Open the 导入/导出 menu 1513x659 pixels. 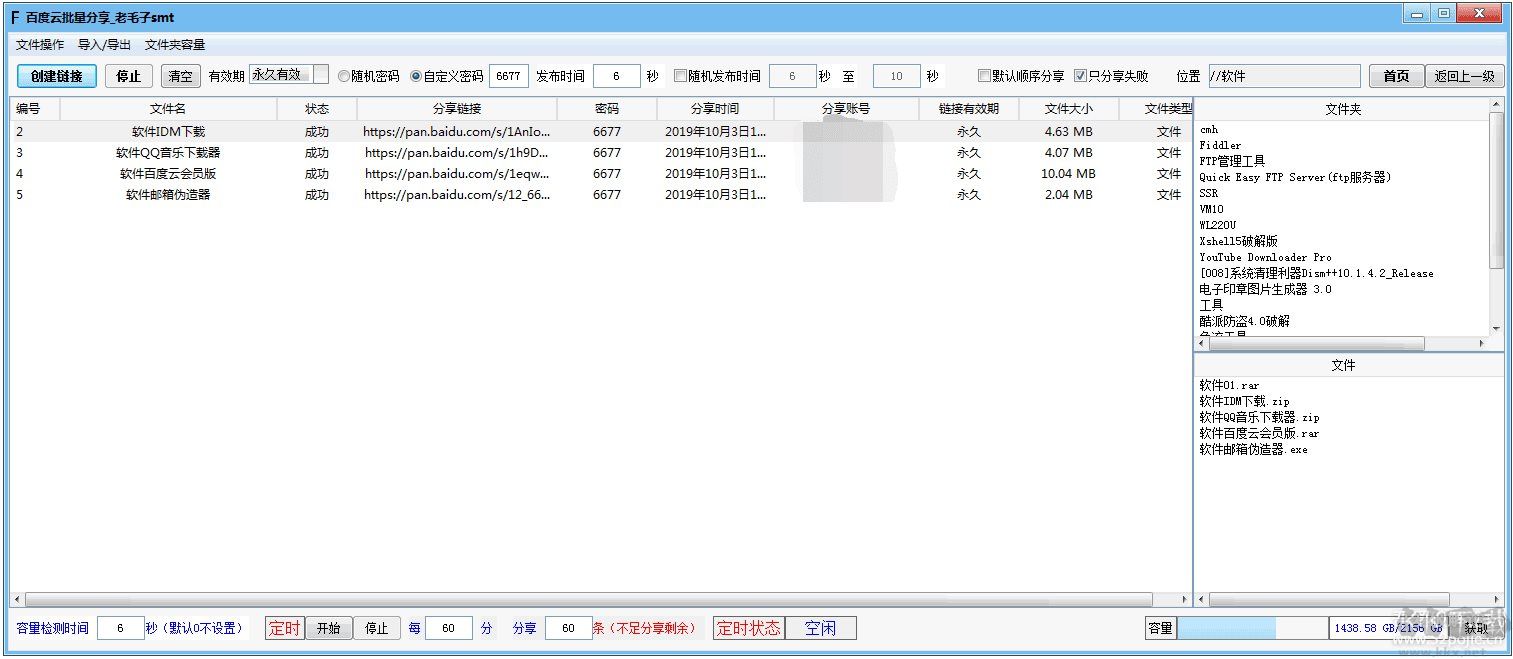[104, 45]
